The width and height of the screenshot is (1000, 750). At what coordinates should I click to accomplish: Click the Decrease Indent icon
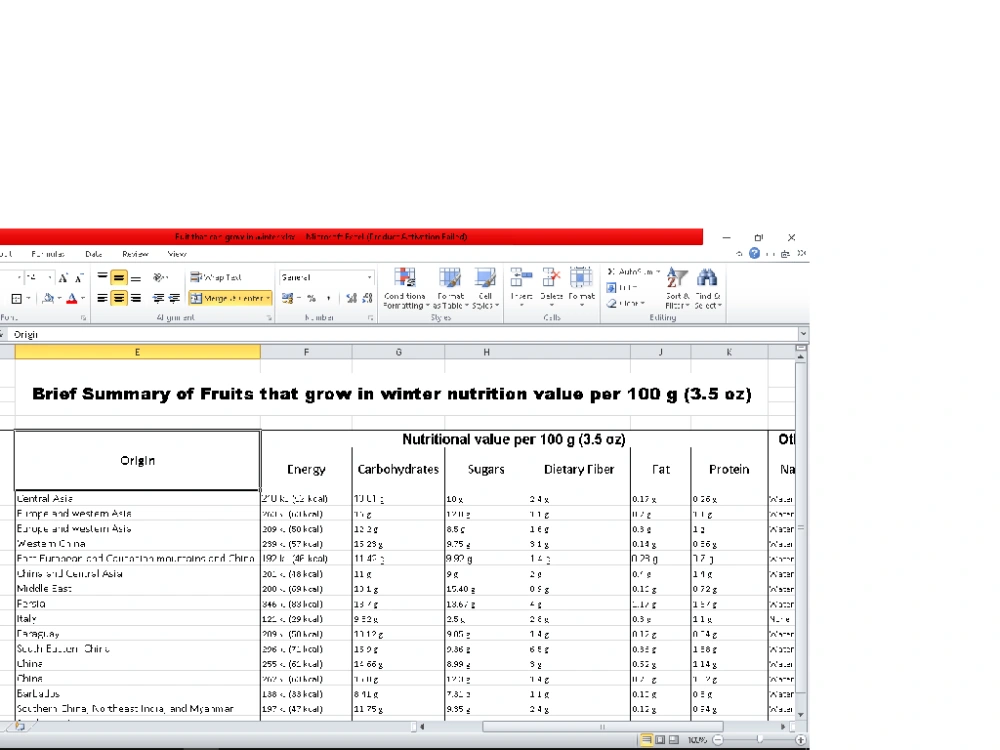(158, 298)
